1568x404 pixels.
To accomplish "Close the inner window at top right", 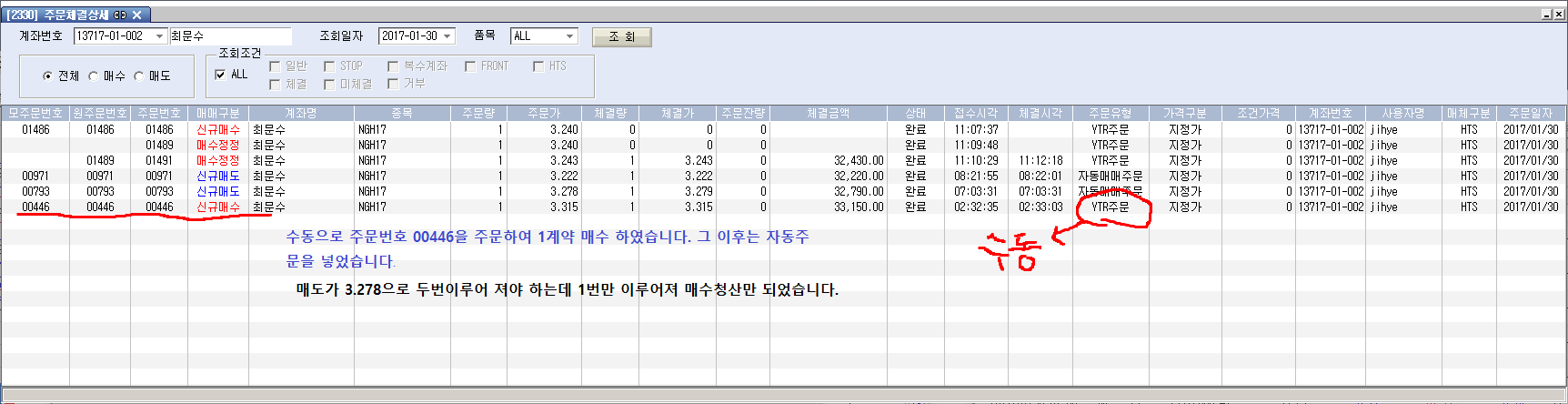I will coord(1559,15).
